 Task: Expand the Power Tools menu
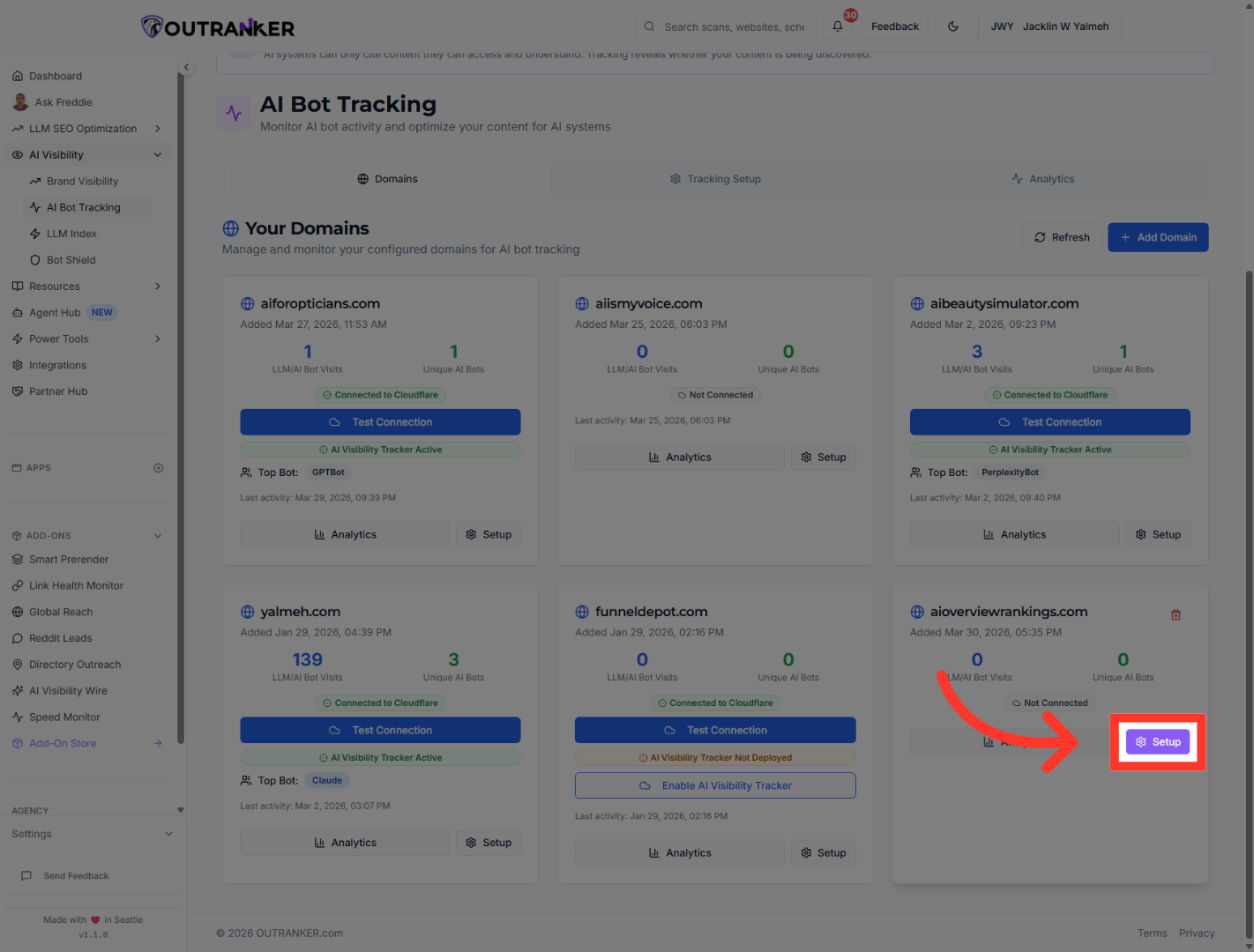[x=88, y=339]
